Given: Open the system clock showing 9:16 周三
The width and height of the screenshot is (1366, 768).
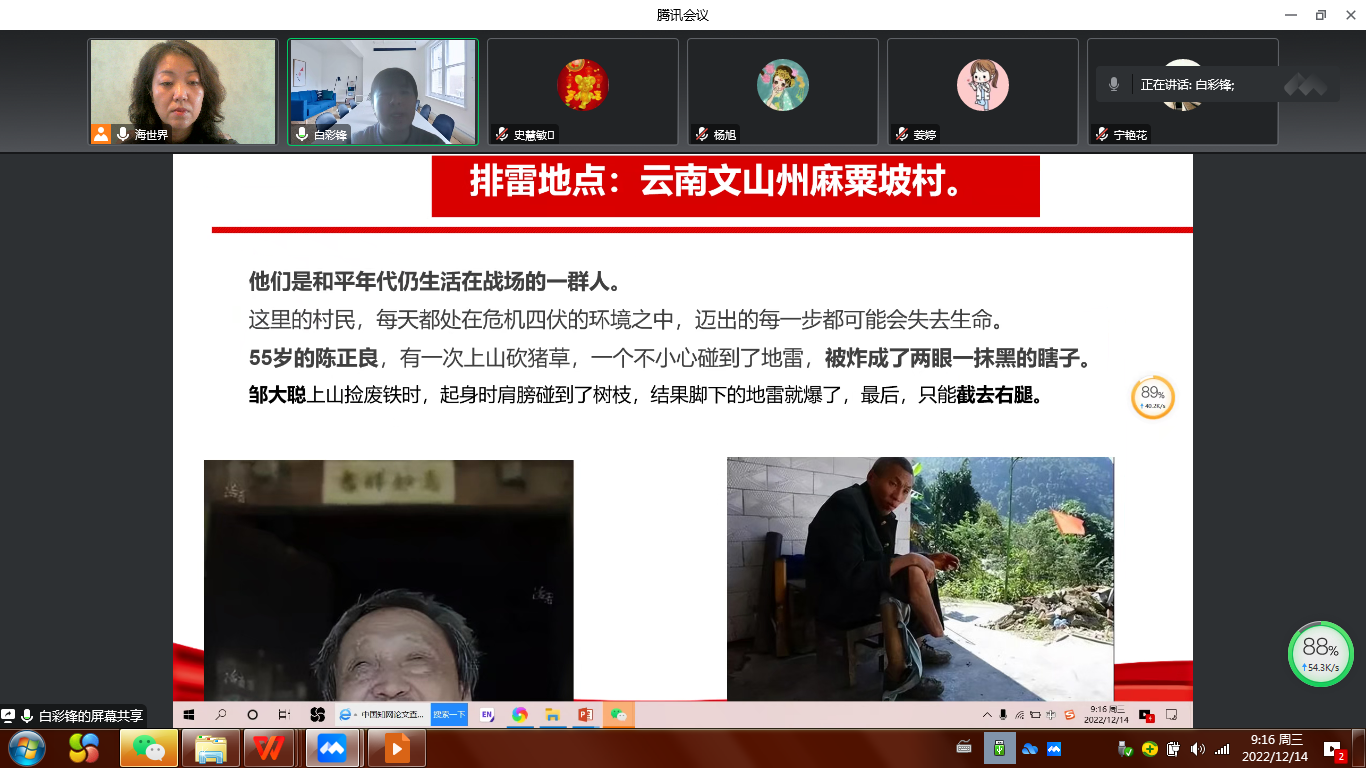Looking at the screenshot, I should click(x=1275, y=748).
